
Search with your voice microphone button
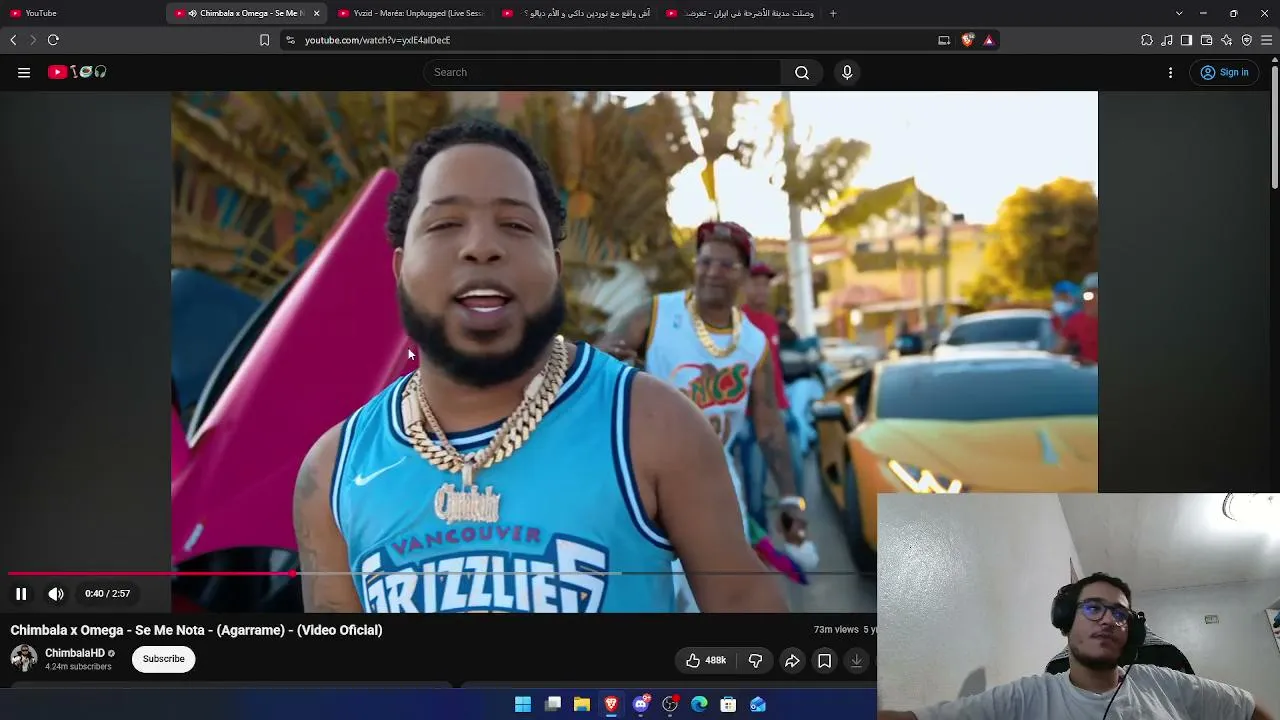[x=847, y=72]
